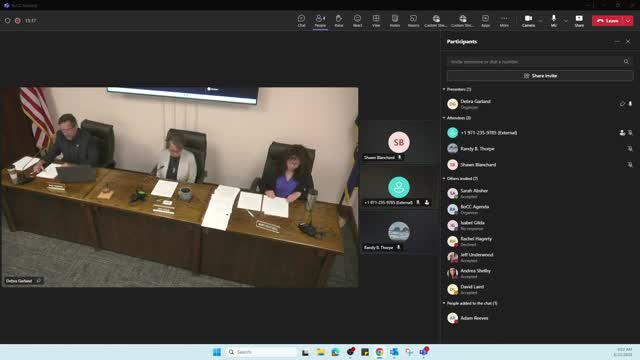
Task: Toggle the People panel button
Action: (320, 20)
